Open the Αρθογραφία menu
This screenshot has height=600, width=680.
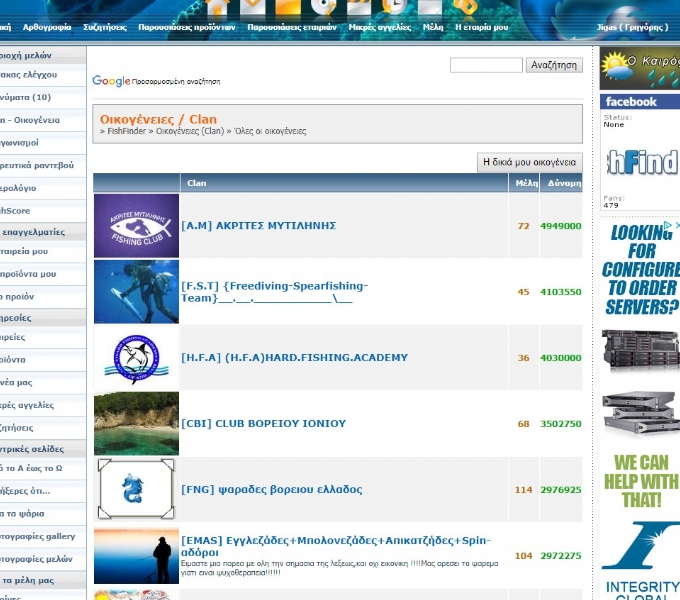pyautogui.click(x=47, y=27)
